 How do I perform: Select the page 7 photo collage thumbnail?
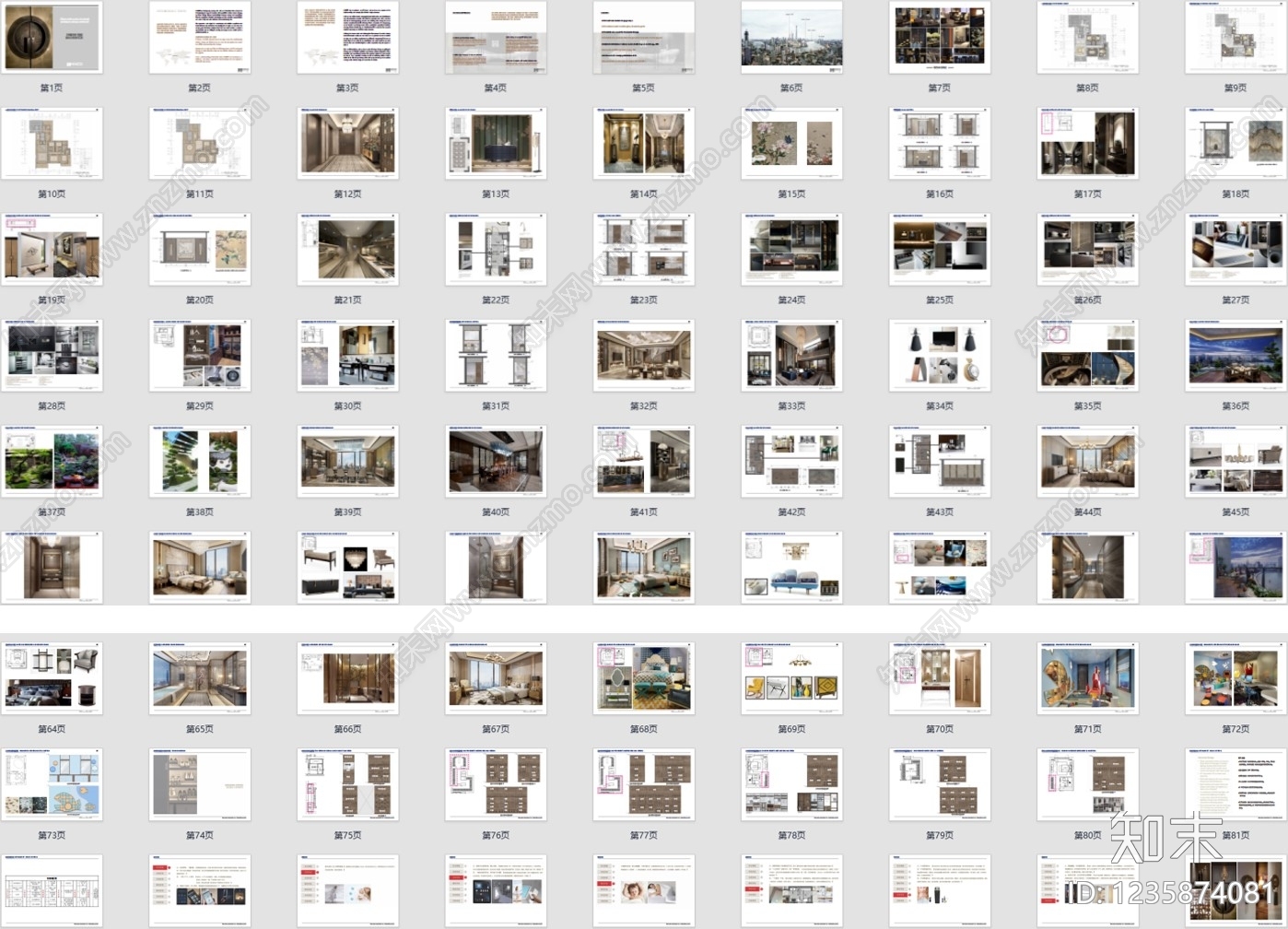tap(940, 38)
